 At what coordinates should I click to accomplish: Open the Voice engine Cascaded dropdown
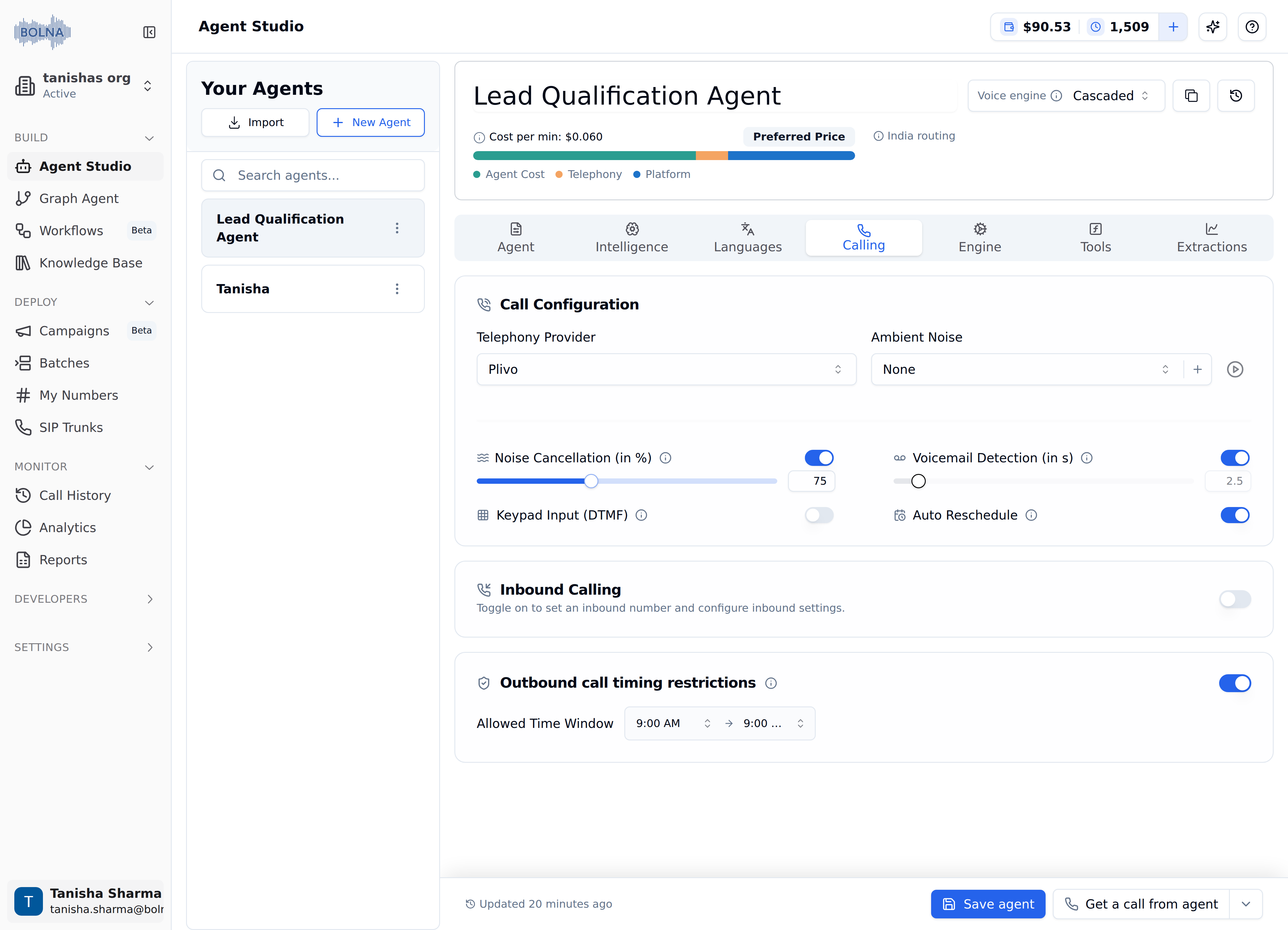click(x=1111, y=96)
